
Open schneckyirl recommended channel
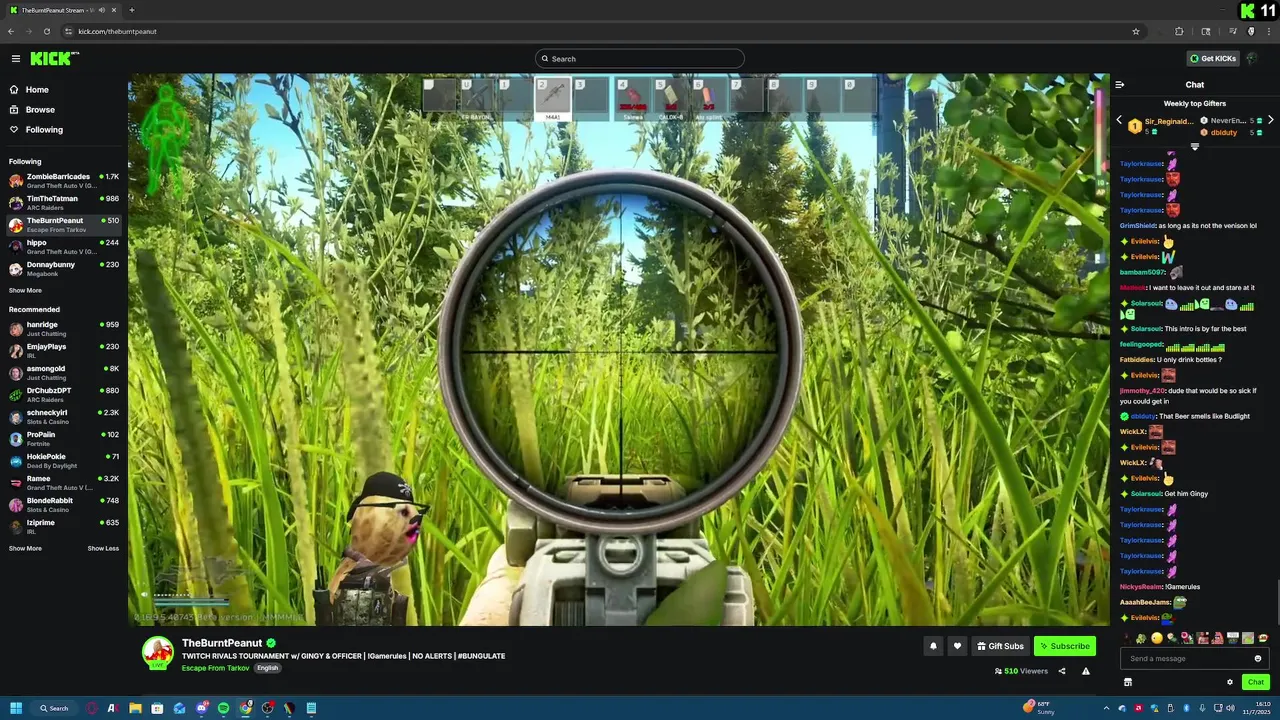point(63,417)
